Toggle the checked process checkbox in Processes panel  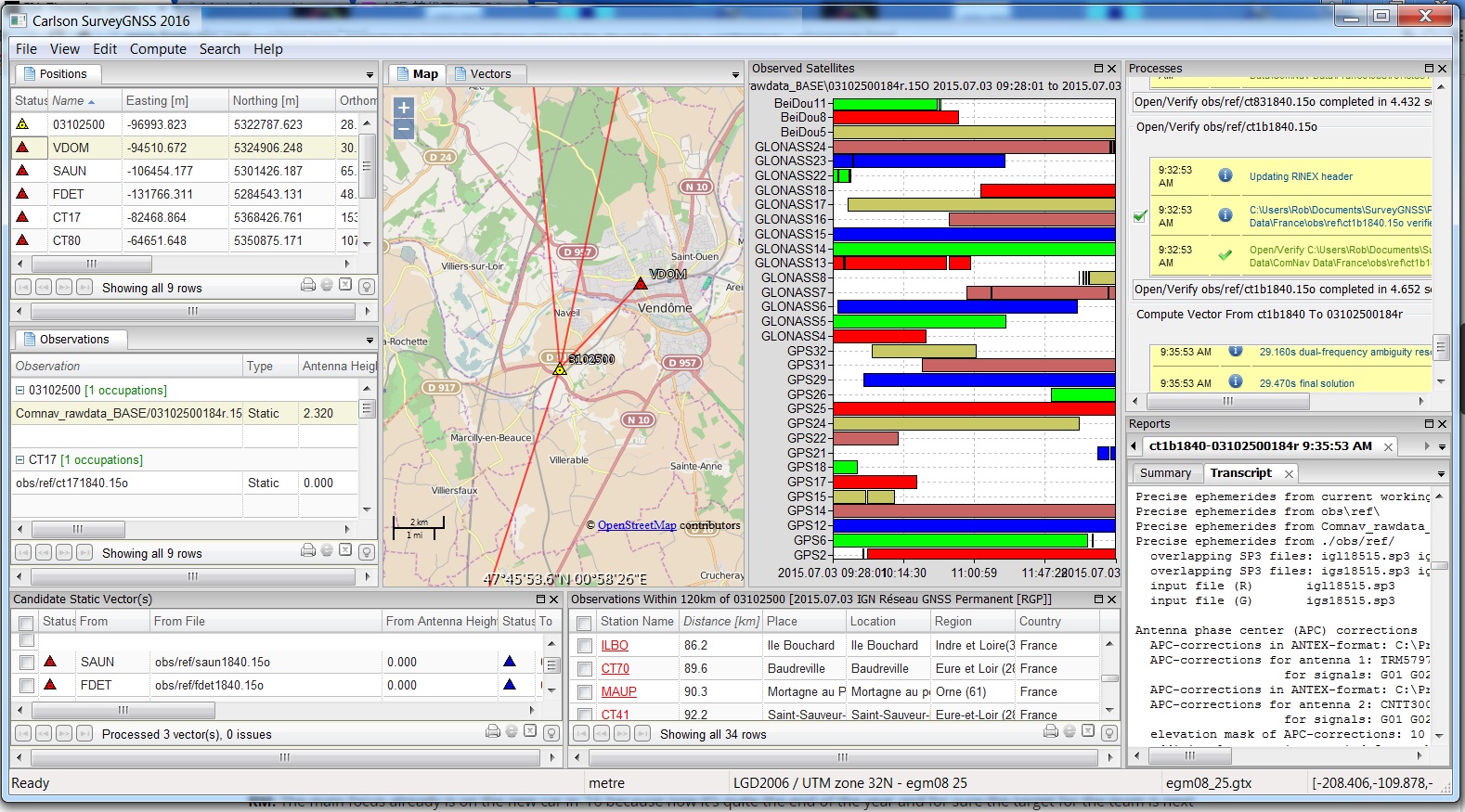click(x=1141, y=216)
